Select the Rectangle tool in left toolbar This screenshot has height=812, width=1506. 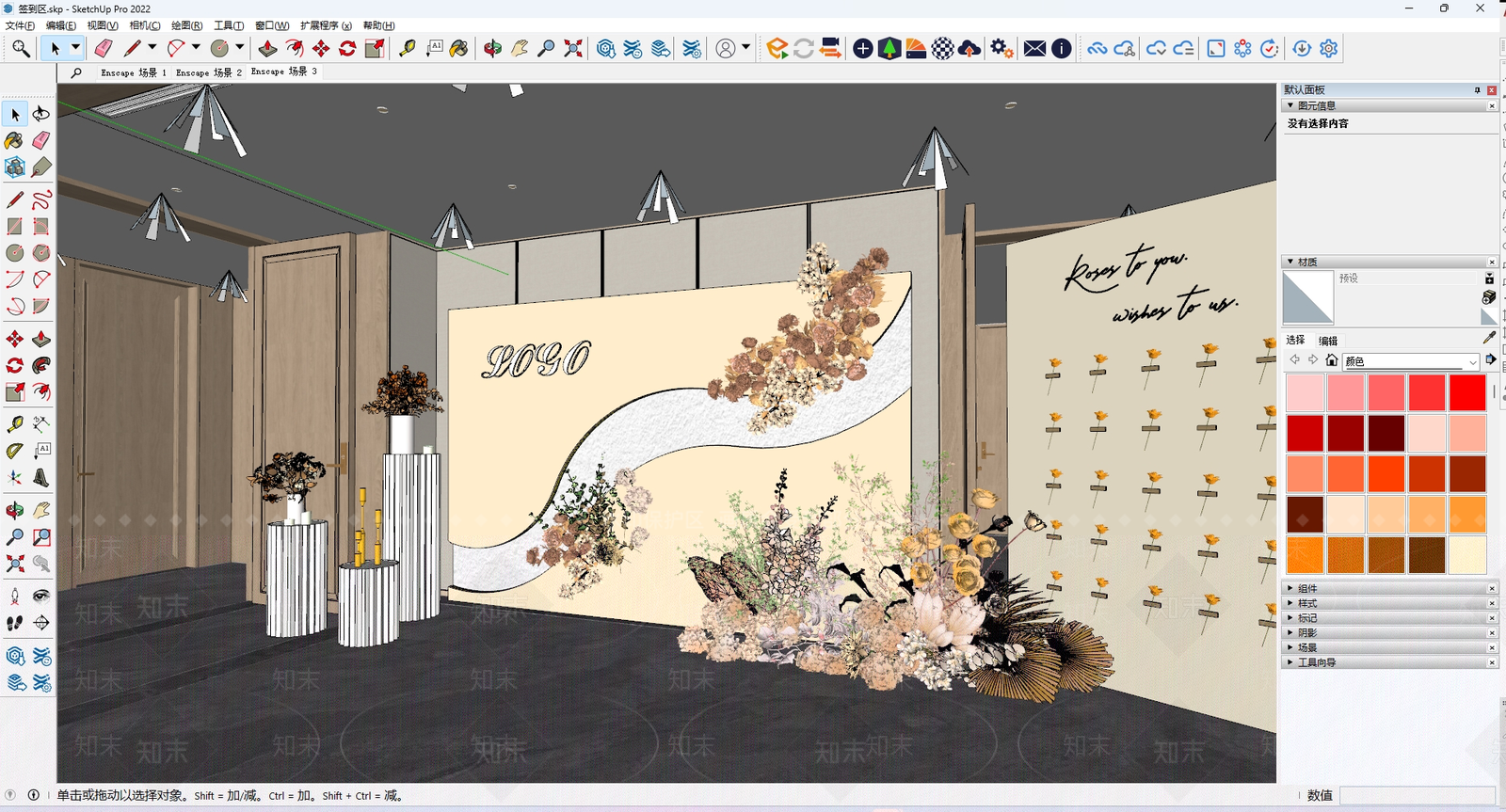(15, 227)
